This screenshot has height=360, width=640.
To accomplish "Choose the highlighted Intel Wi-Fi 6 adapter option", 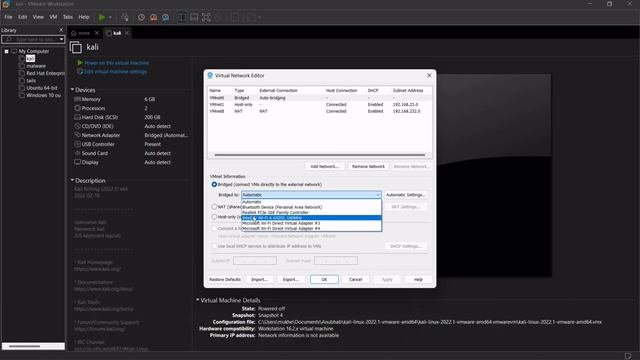I will tap(311, 218).
